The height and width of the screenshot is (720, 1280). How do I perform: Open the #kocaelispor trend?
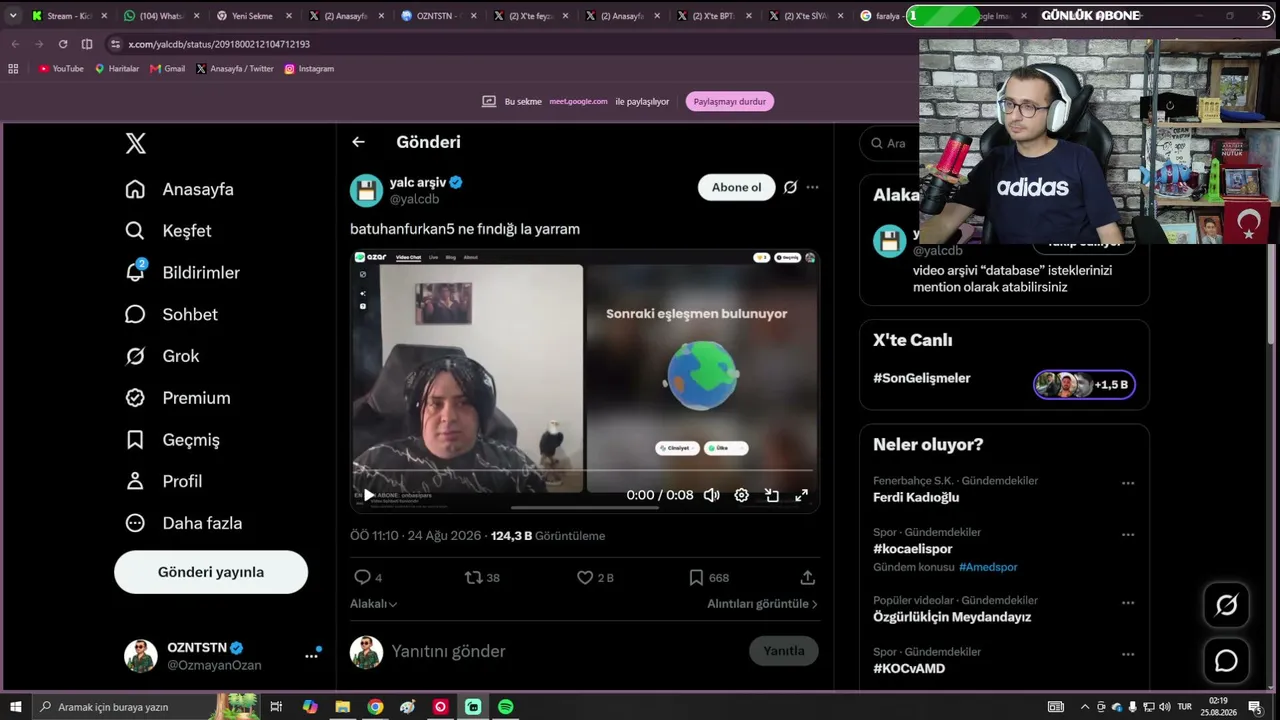click(x=913, y=549)
